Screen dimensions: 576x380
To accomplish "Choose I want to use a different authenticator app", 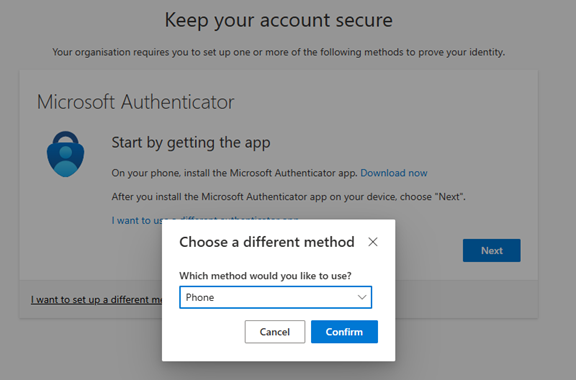I will pyautogui.click(x=137, y=220).
